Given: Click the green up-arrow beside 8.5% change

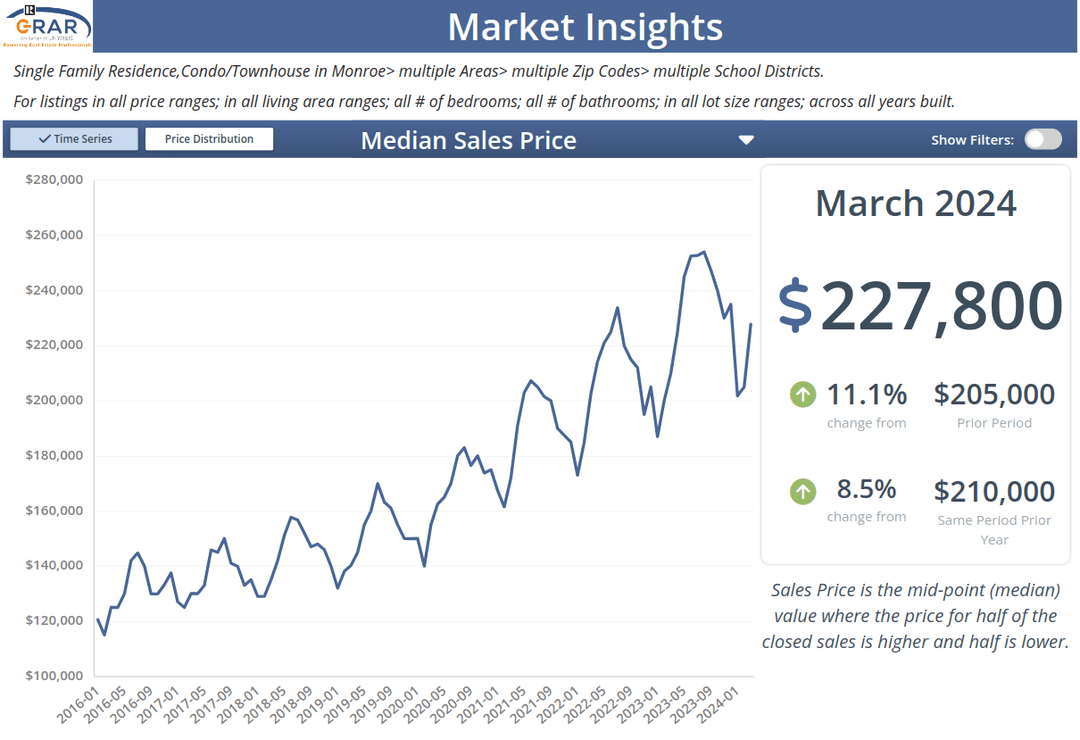Looking at the screenshot, I should [x=803, y=490].
